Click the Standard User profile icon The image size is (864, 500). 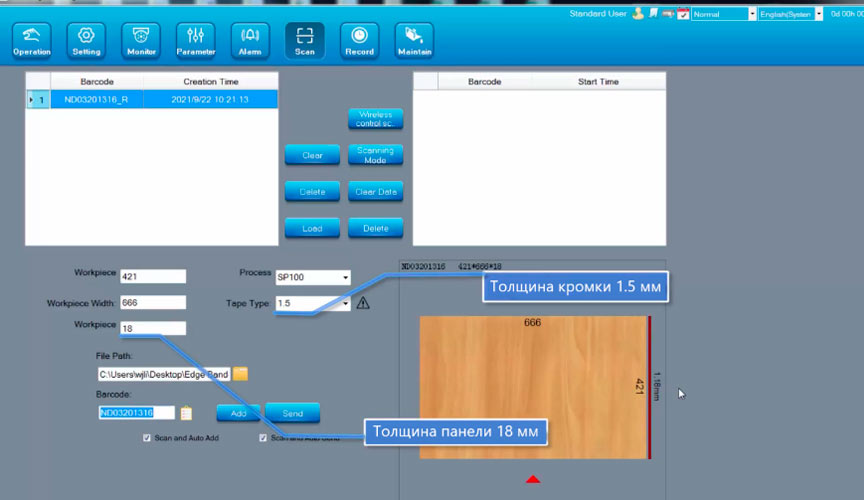pos(637,14)
